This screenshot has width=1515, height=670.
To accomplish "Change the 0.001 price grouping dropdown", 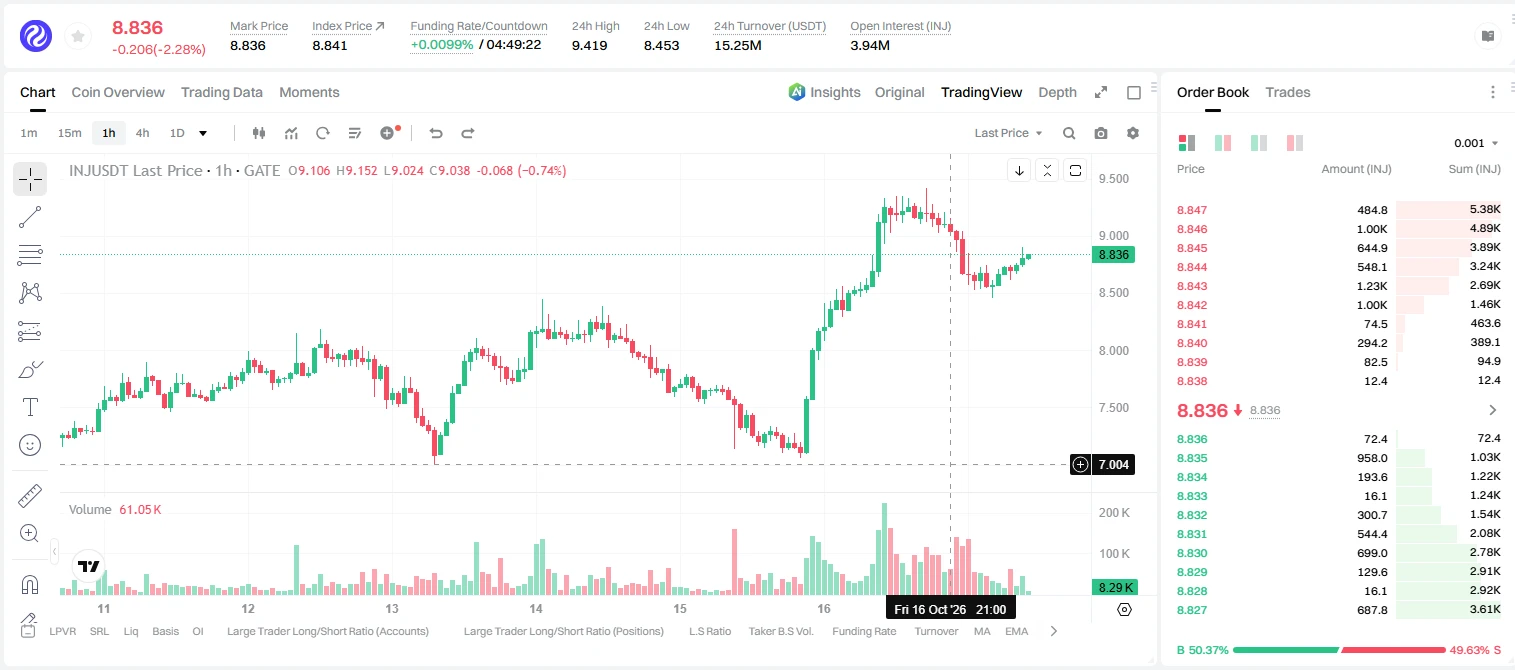I will [1476, 143].
